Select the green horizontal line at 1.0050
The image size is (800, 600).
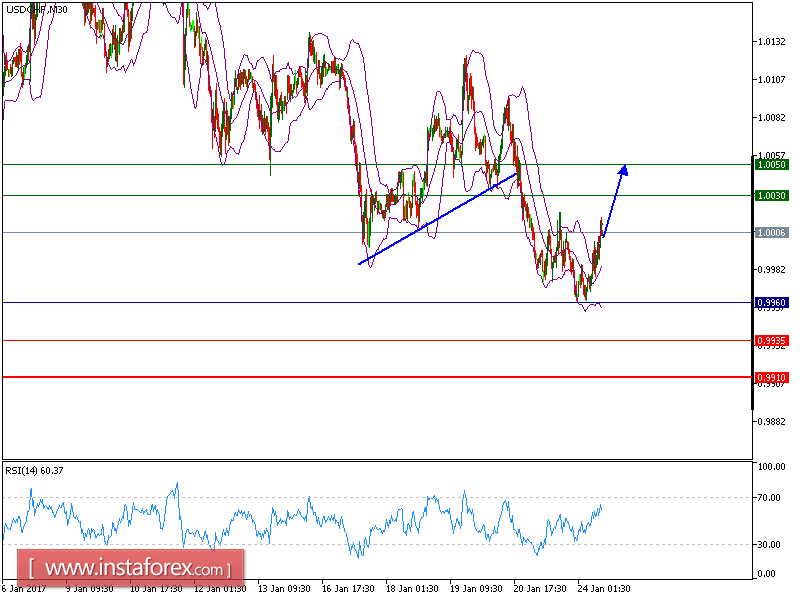[x=378, y=165]
